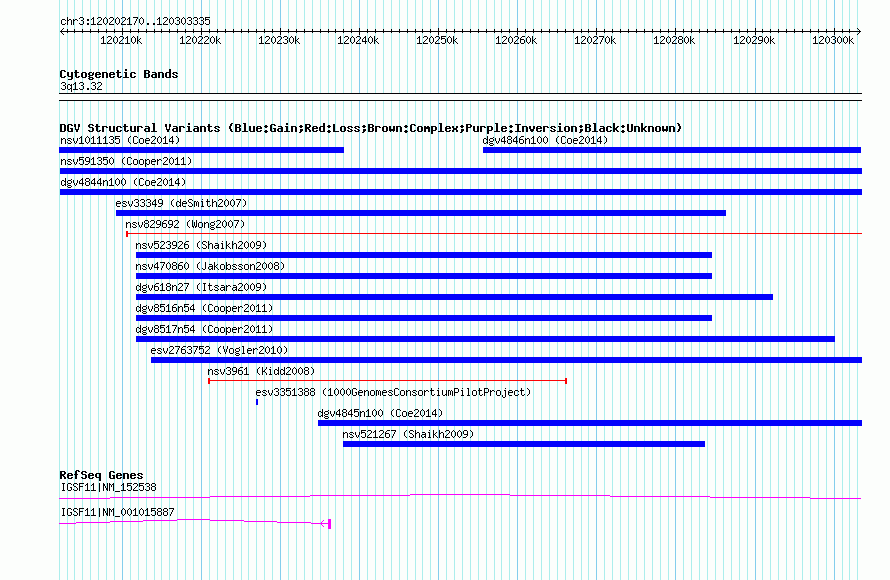Screen dimensions: 890x580
Task: Open the esv3351388 (1000GenomesConsortiumPilotProject) label
Action: (x=393, y=392)
